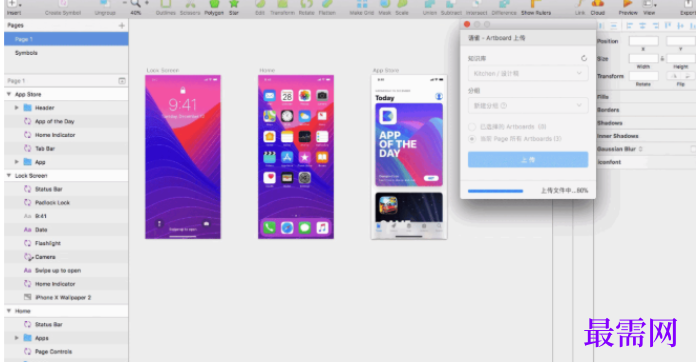Click the blue upload button

click(x=528, y=159)
